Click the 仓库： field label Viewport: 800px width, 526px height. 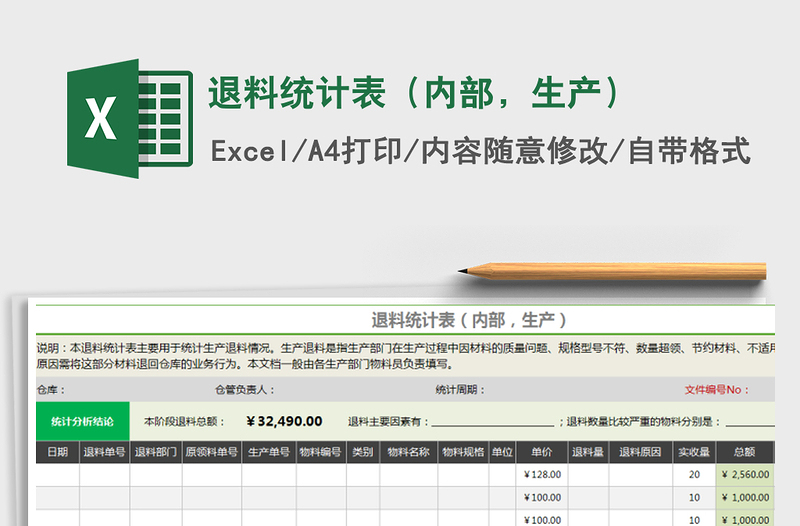coord(51,390)
